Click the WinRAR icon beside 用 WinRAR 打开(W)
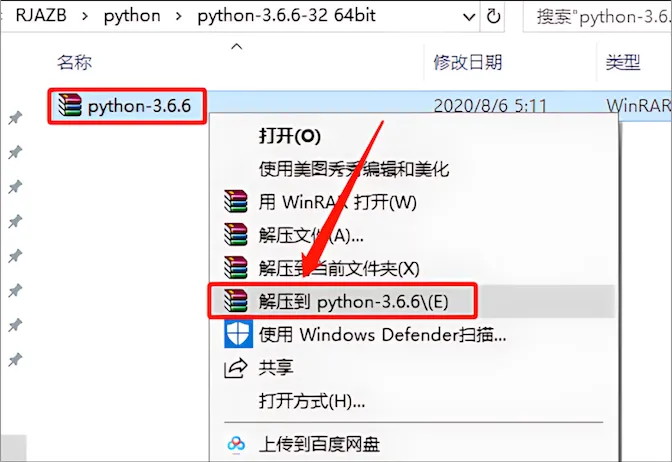This screenshot has height=462, width=672. (x=236, y=202)
